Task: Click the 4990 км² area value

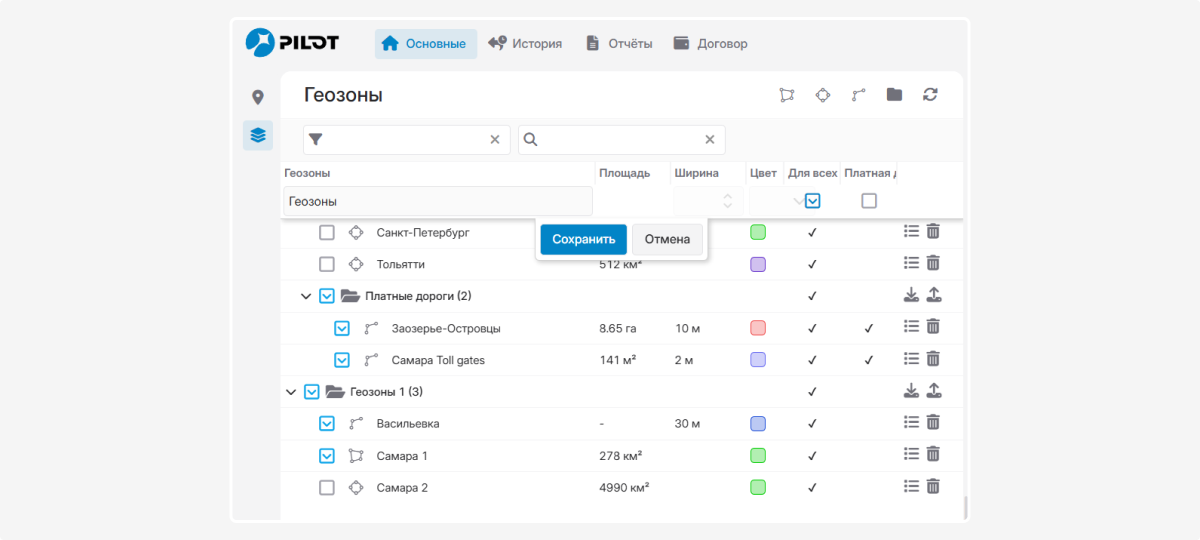Action: coord(624,488)
